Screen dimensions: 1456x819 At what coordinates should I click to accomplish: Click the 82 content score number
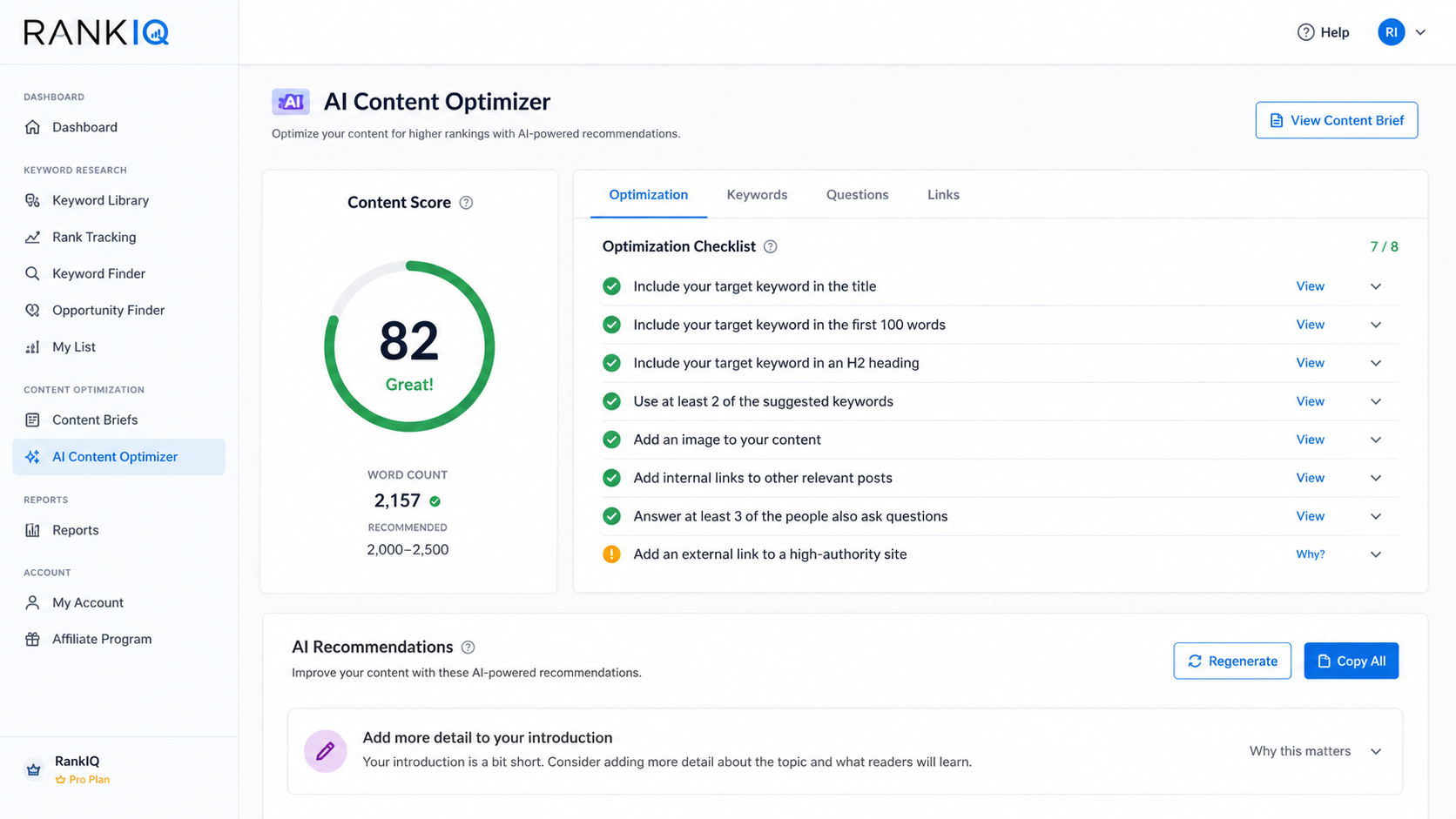[x=408, y=340]
